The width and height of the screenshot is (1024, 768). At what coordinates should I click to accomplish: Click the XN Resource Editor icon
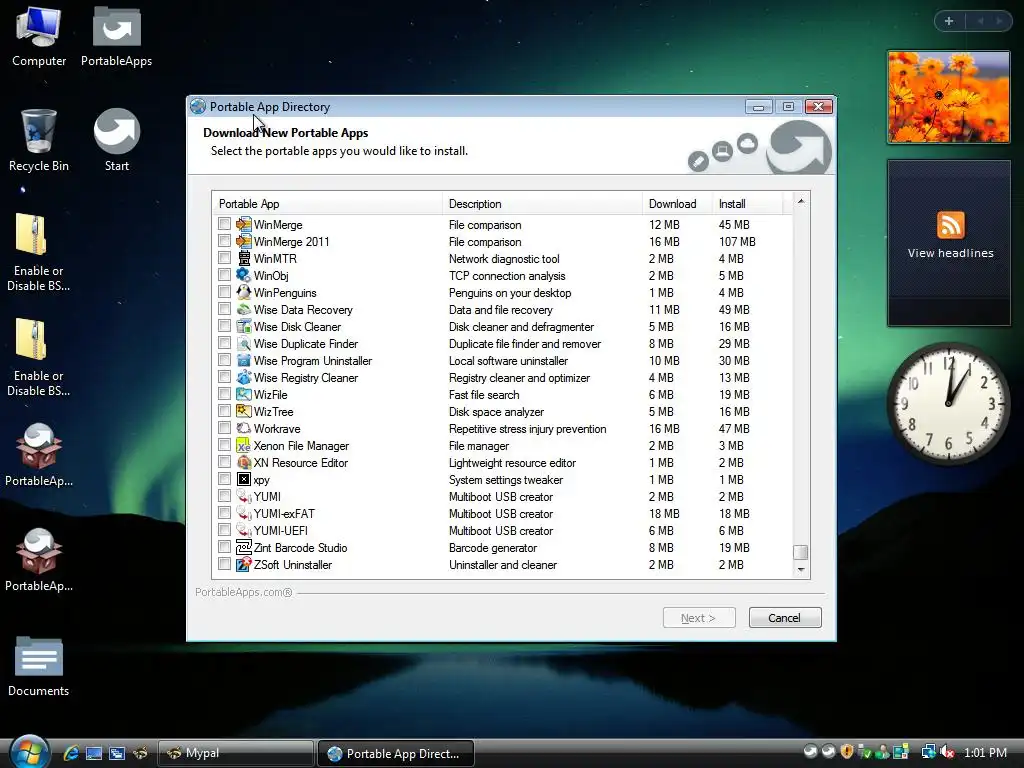pyautogui.click(x=244, y=462)
